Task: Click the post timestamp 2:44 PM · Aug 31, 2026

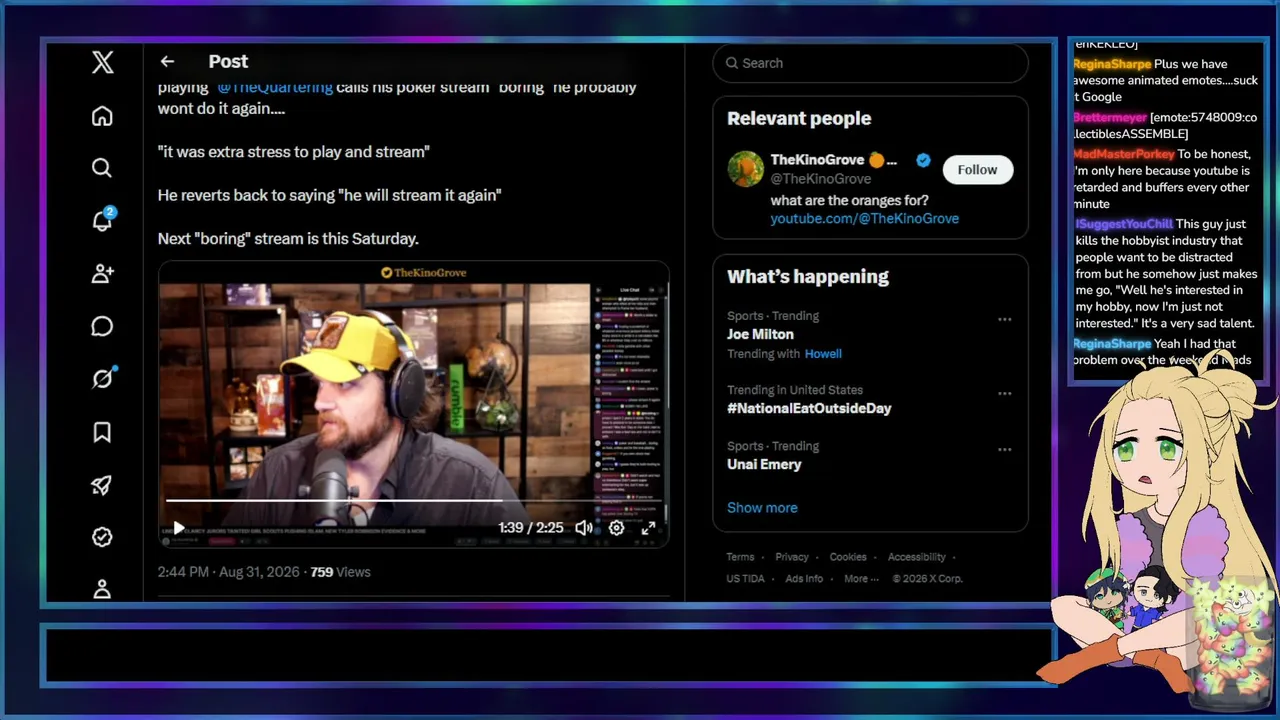Action: click(229, 572)
